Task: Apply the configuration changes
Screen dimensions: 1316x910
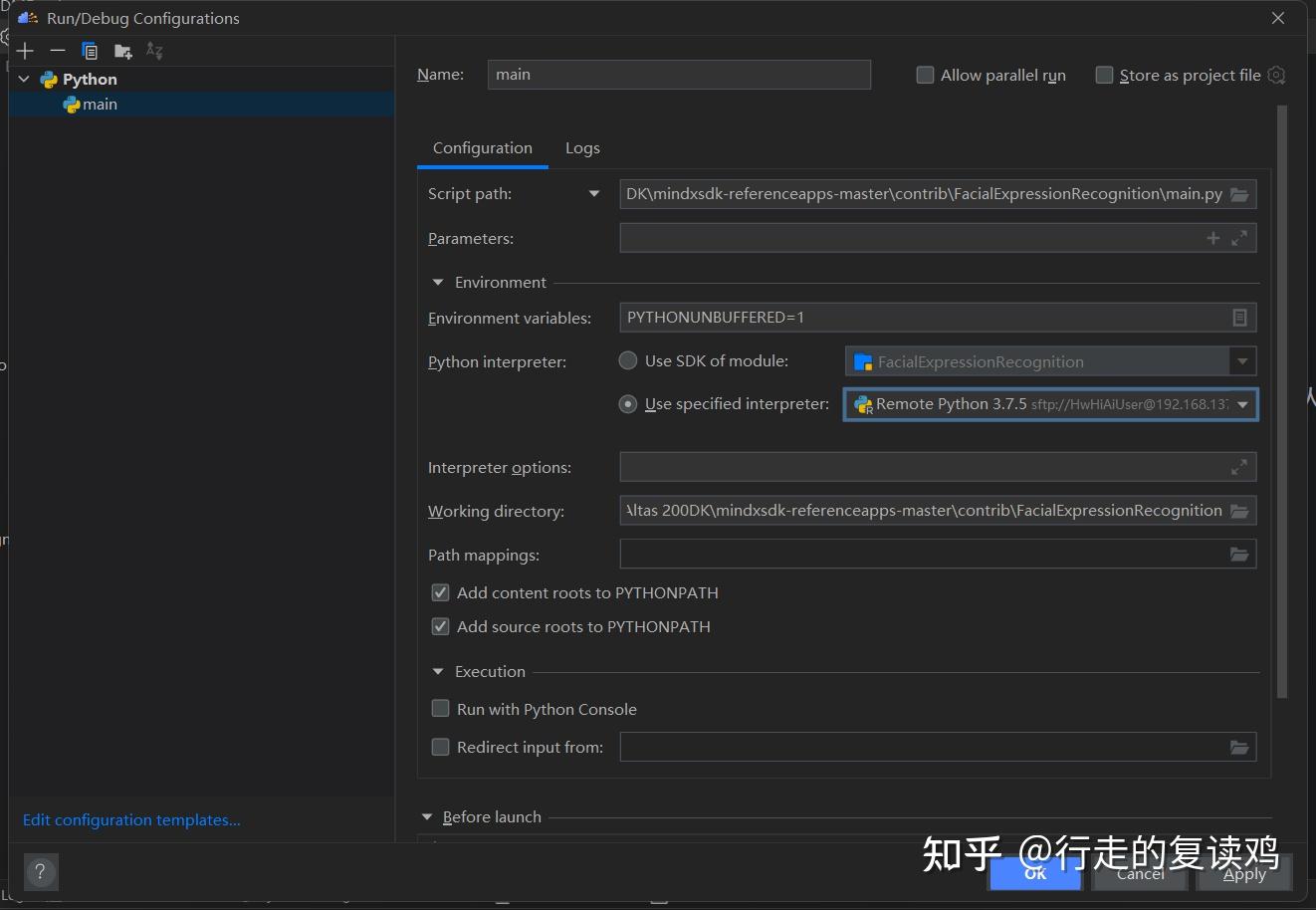Action: (1244, 873)
